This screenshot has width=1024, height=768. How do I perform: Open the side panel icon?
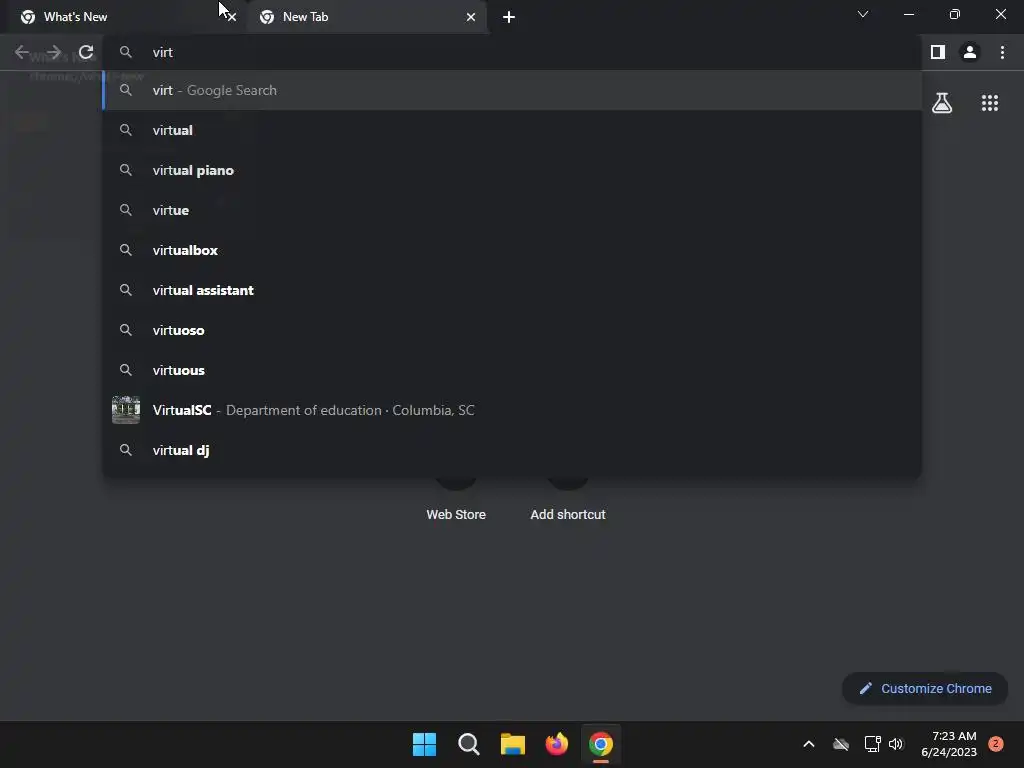(x=938, y=52)
